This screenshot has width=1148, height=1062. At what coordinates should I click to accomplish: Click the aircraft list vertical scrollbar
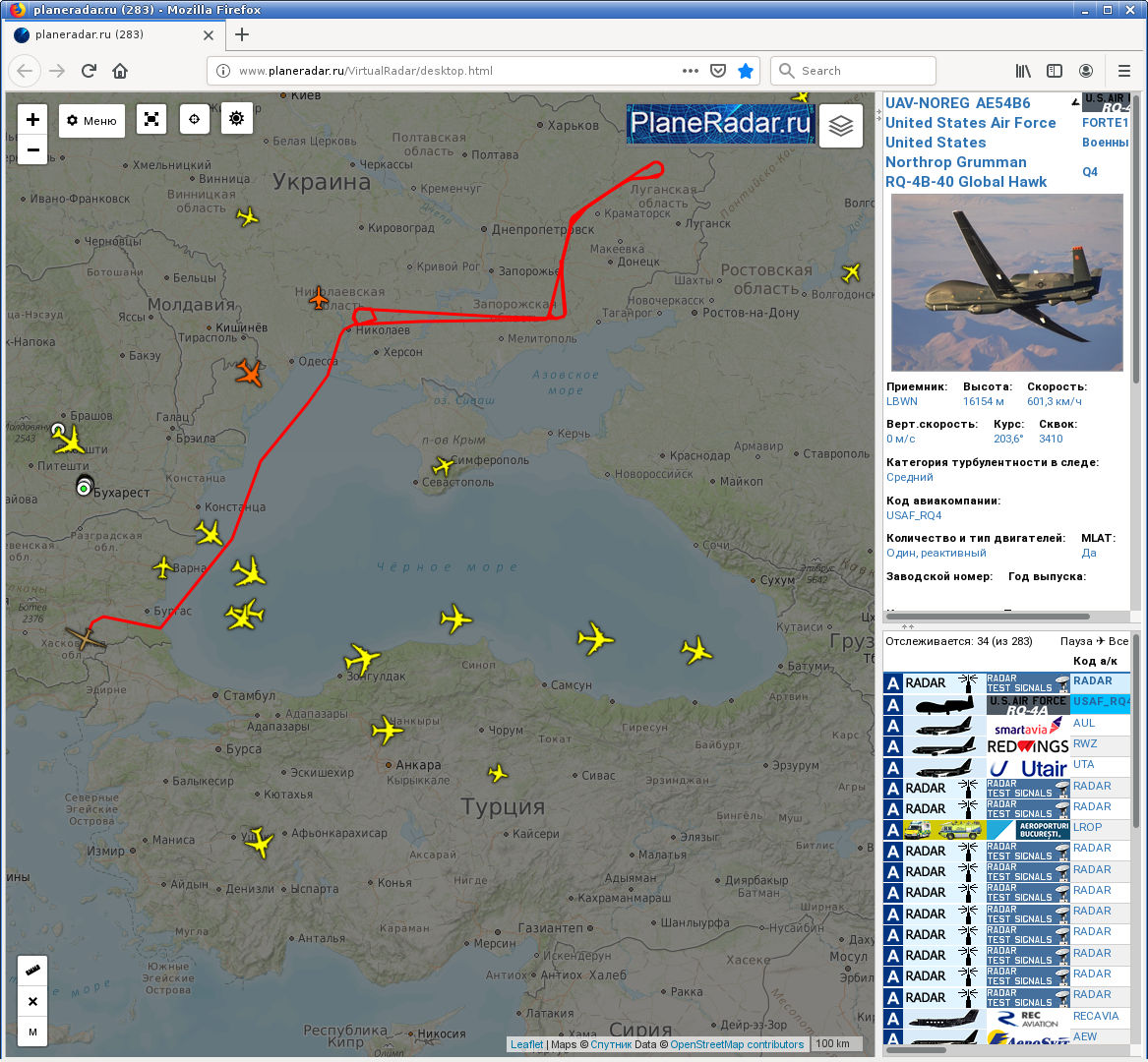[1135, 732]
